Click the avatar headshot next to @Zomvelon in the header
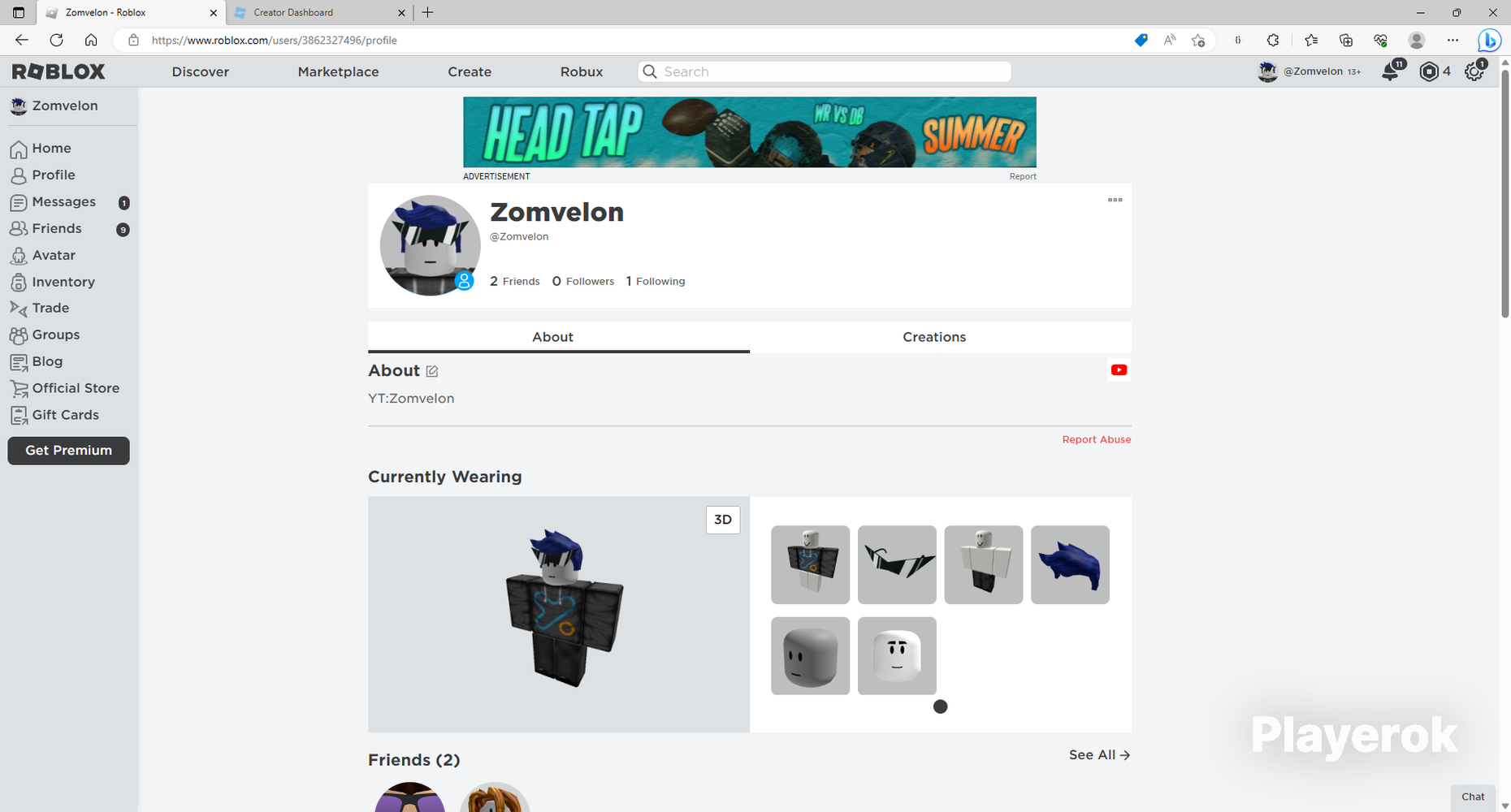This screenshot has height=812, width=1511. coord(1268,71)
